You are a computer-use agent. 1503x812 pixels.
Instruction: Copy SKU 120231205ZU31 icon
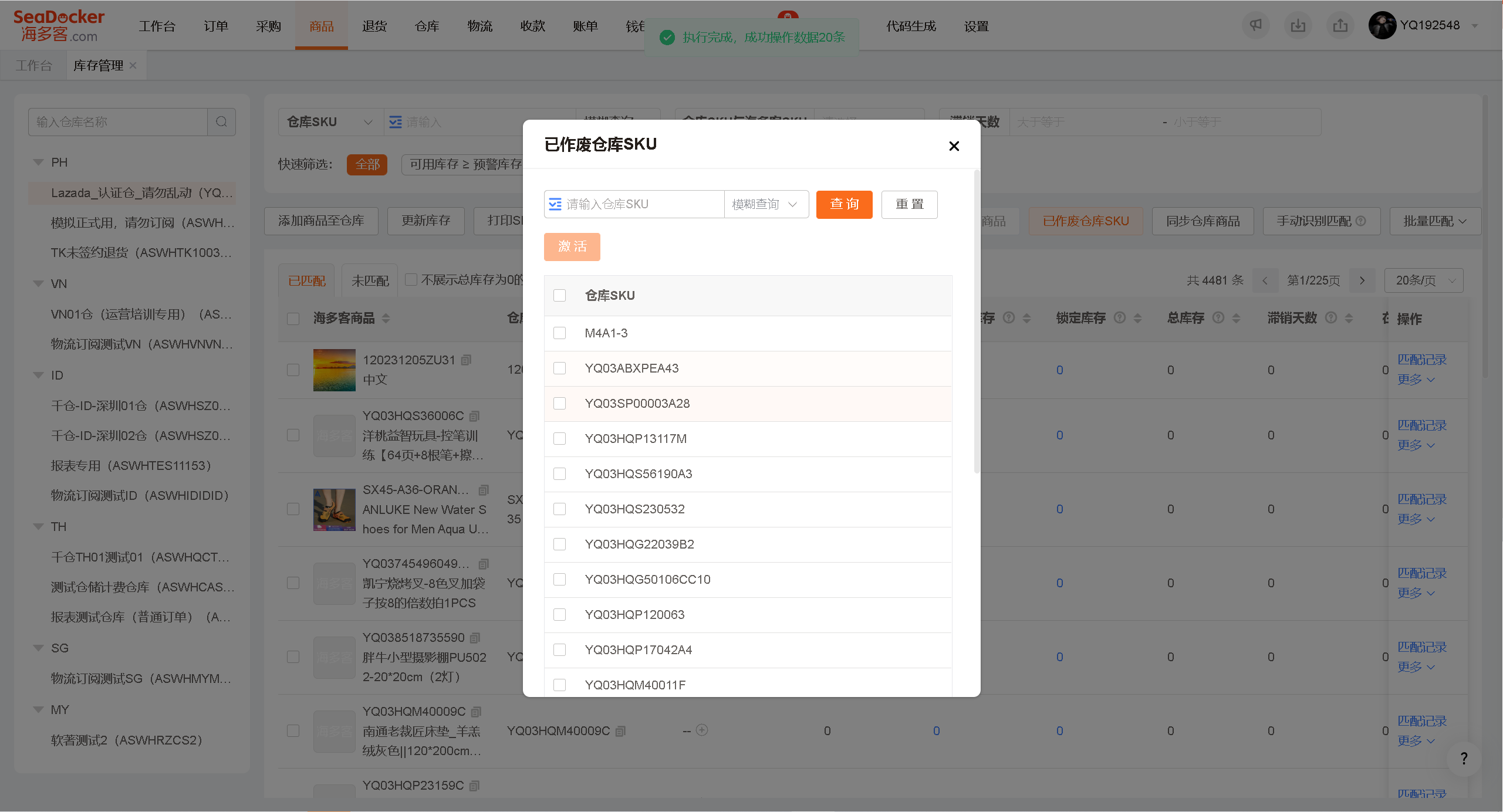point(466,360)
